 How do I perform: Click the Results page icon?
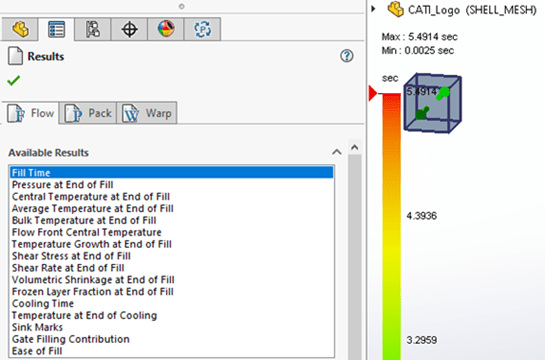[15, 56]
